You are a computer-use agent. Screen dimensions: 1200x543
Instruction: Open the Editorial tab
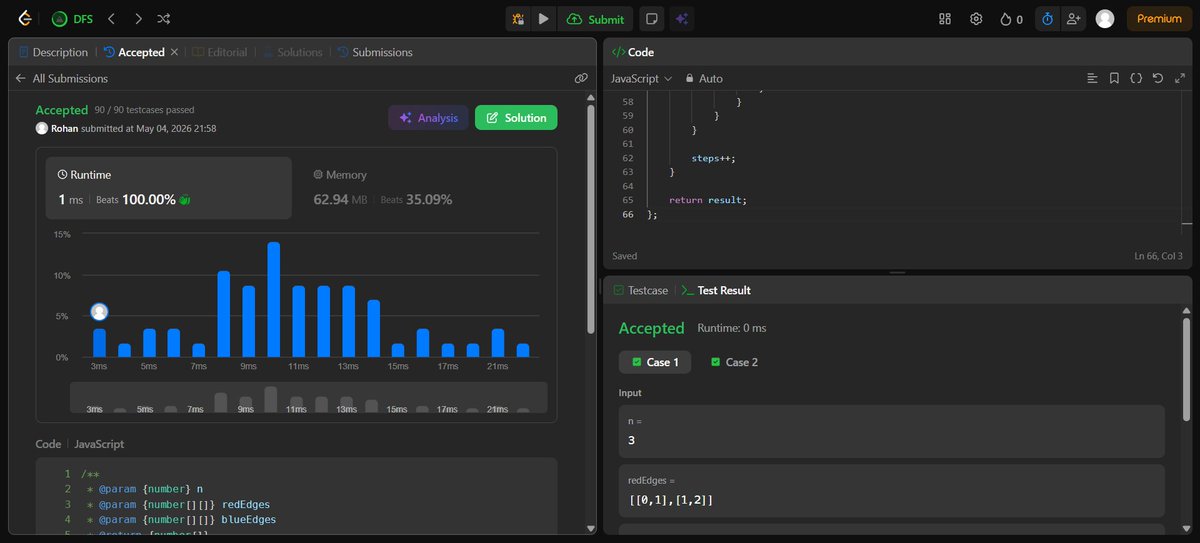coord(220,52)
